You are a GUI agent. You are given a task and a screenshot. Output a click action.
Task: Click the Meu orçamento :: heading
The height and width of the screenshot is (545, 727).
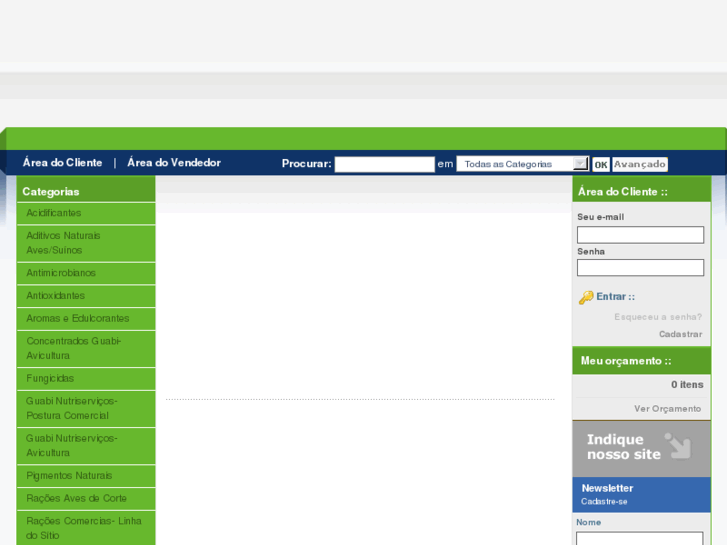tap(626, 361)
